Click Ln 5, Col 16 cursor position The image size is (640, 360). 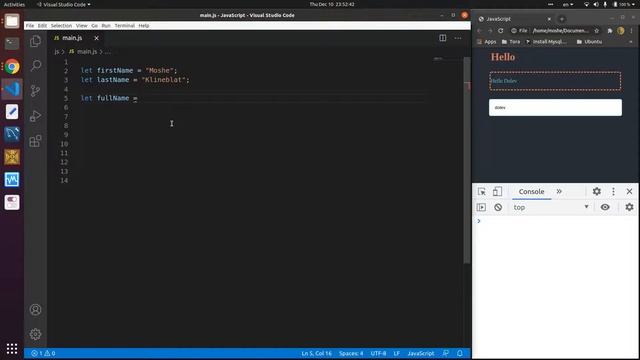[316, 353]
